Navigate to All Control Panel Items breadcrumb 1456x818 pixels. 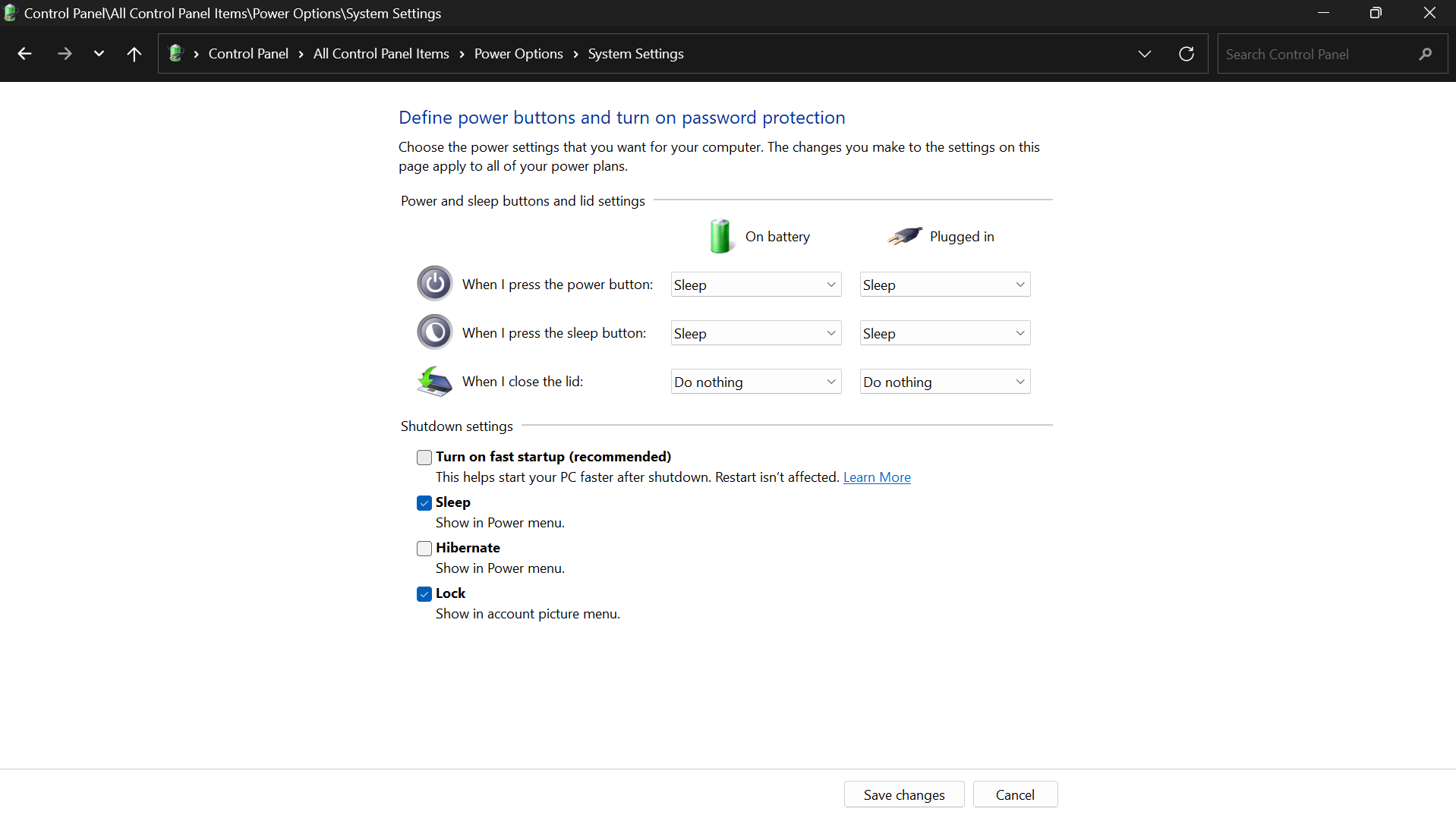point(381,54)
